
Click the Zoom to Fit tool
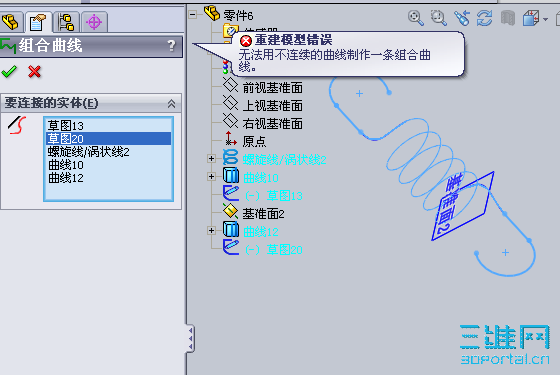[416, 18]
